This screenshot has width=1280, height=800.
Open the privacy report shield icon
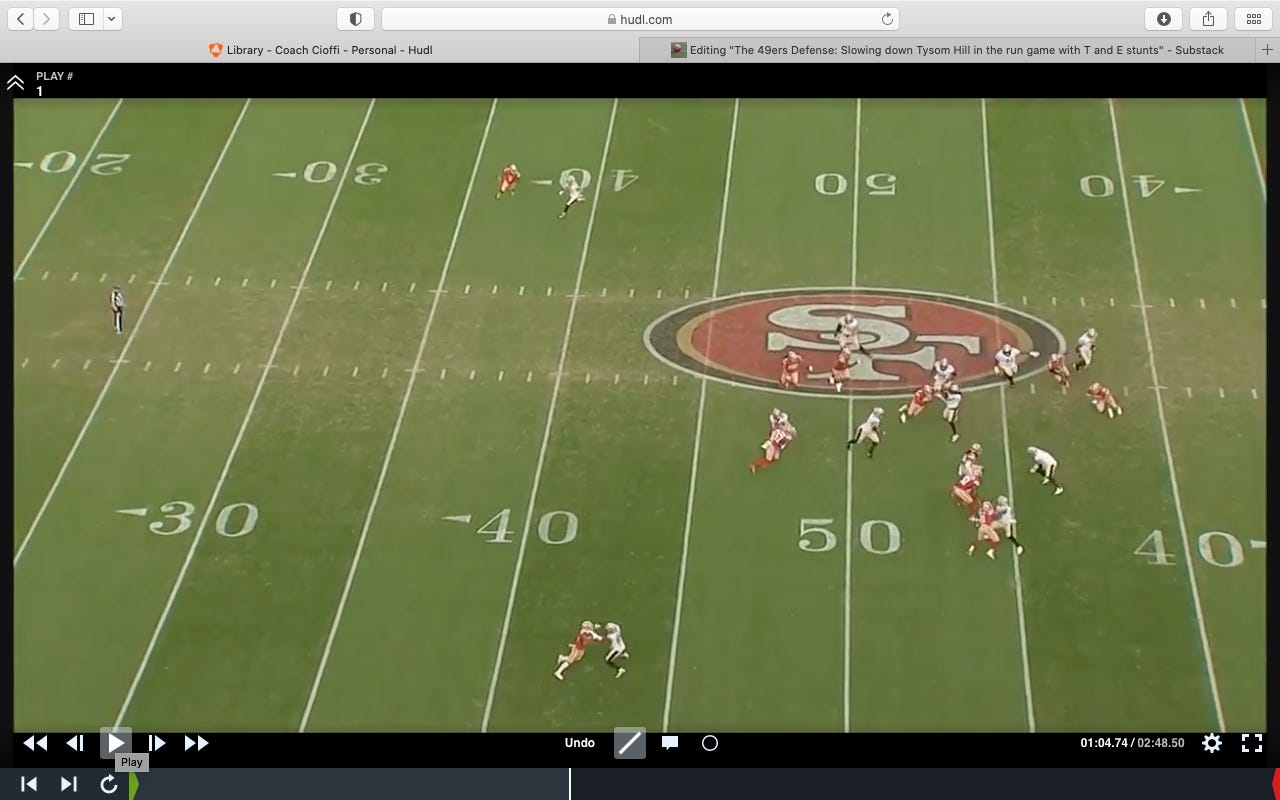[x=355, y=19]
